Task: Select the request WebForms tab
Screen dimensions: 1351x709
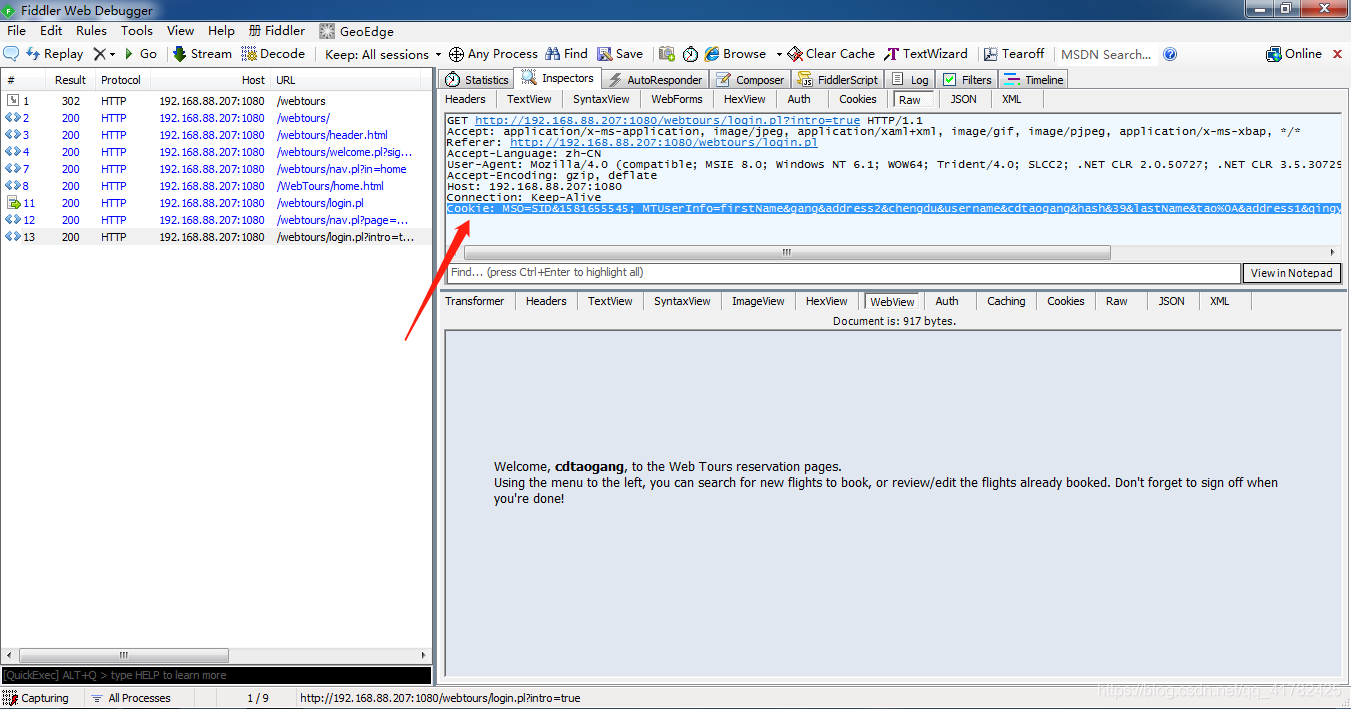Action: pyautogui.click(x=679, y=99)
